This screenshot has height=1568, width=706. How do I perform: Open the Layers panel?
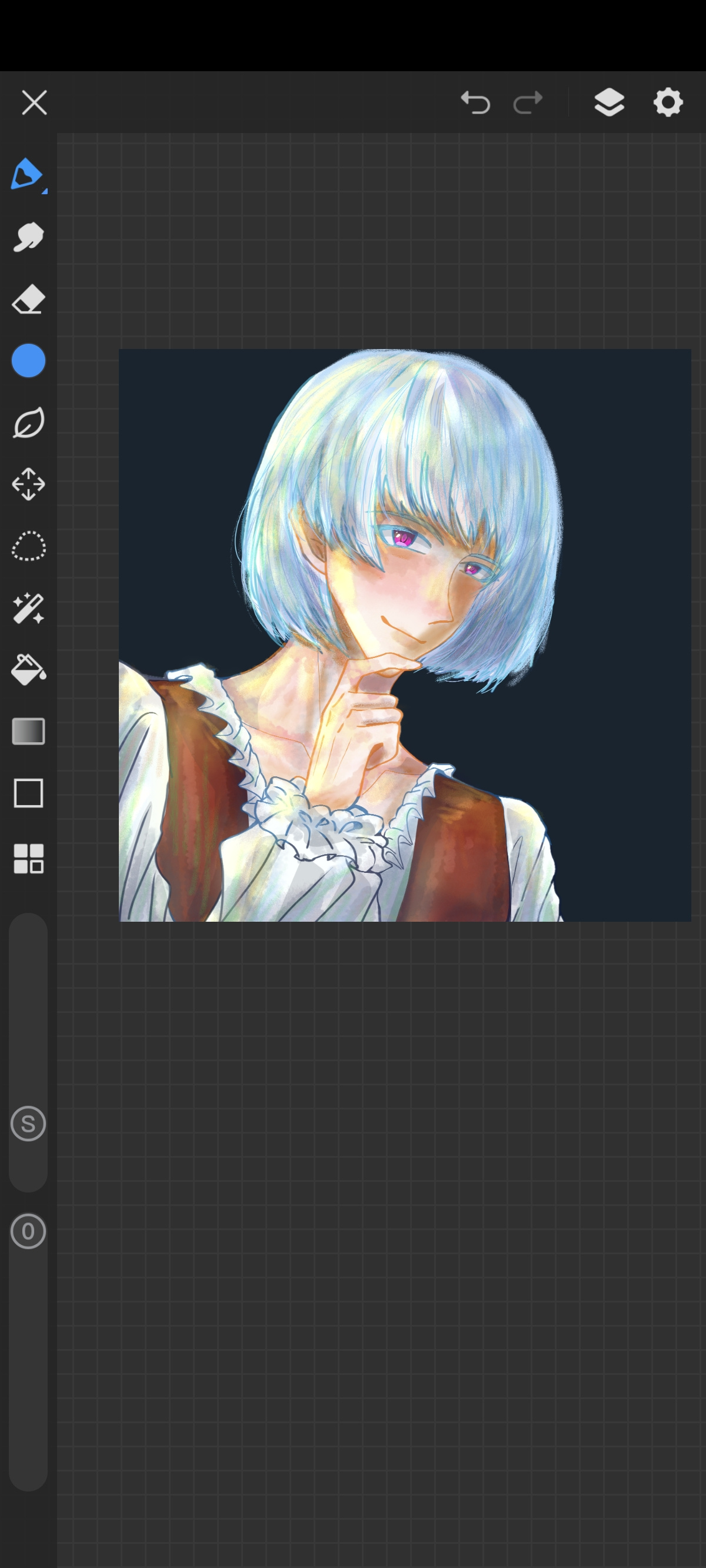pos(610,102)
